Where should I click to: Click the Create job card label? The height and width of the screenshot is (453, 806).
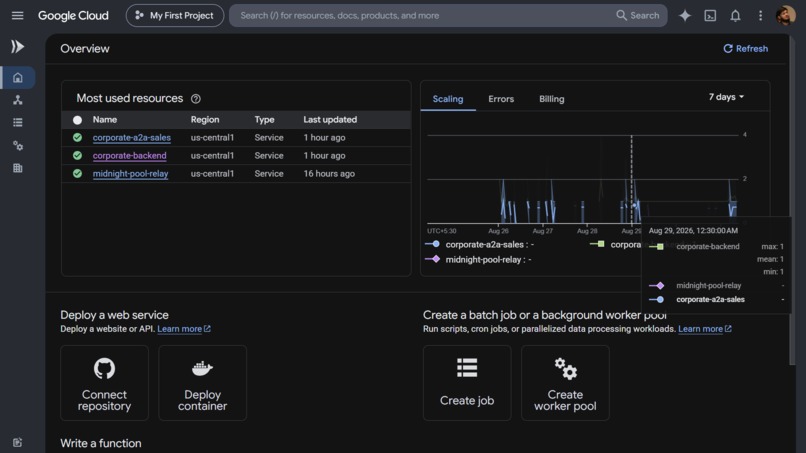[467, 400]
